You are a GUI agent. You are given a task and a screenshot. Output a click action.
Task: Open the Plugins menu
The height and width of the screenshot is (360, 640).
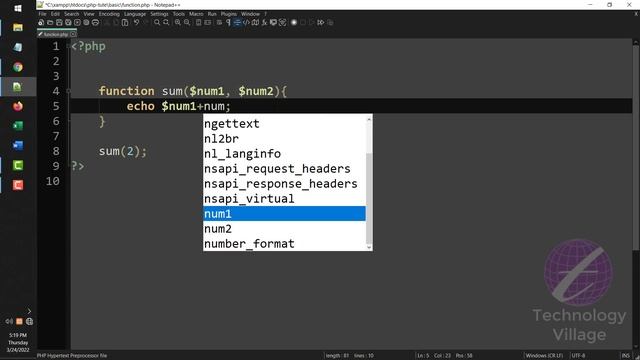[229, 14]
